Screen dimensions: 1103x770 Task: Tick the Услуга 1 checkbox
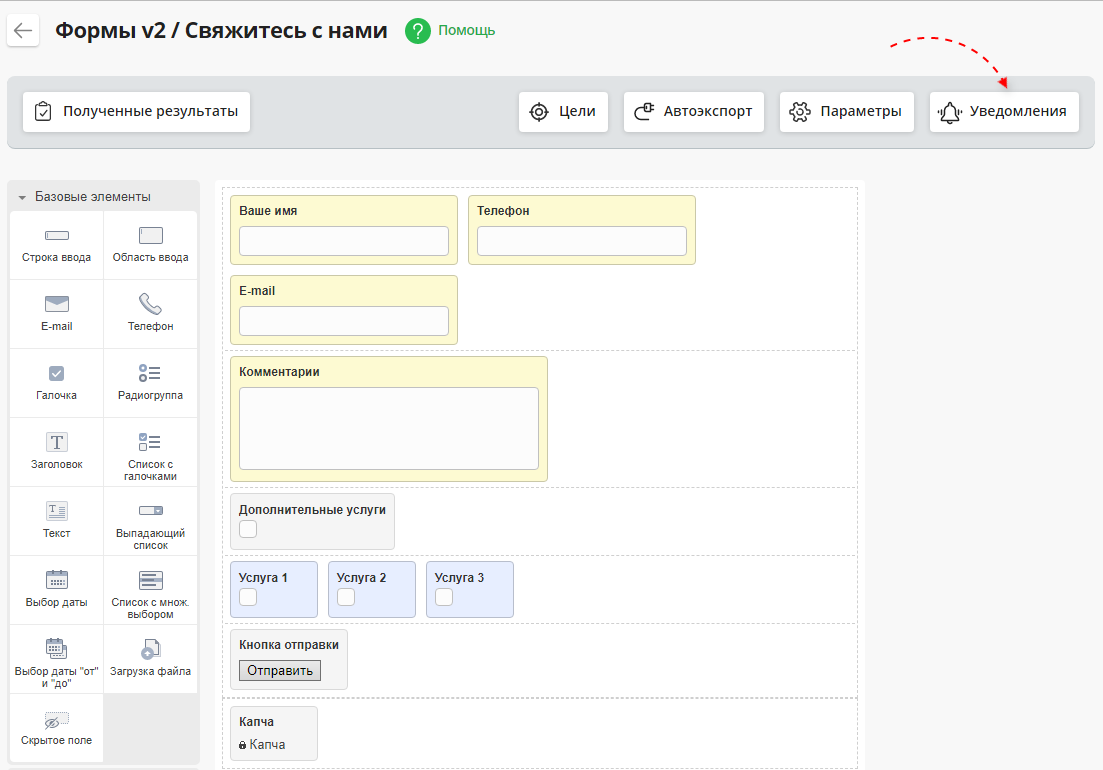248,597
